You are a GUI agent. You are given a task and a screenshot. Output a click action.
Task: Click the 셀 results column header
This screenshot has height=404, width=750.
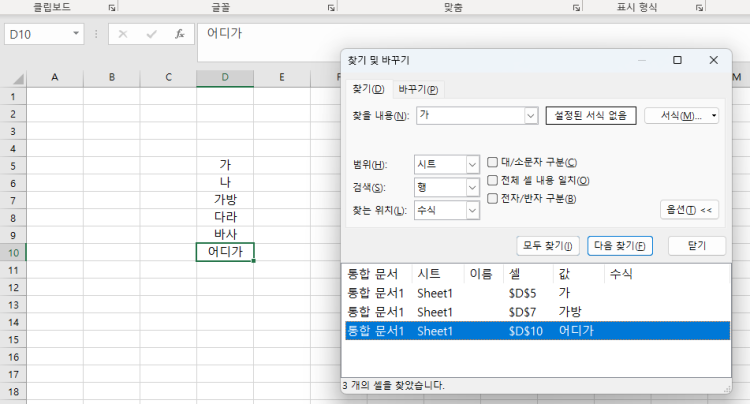pyautogui.click(x=528, y=274)
